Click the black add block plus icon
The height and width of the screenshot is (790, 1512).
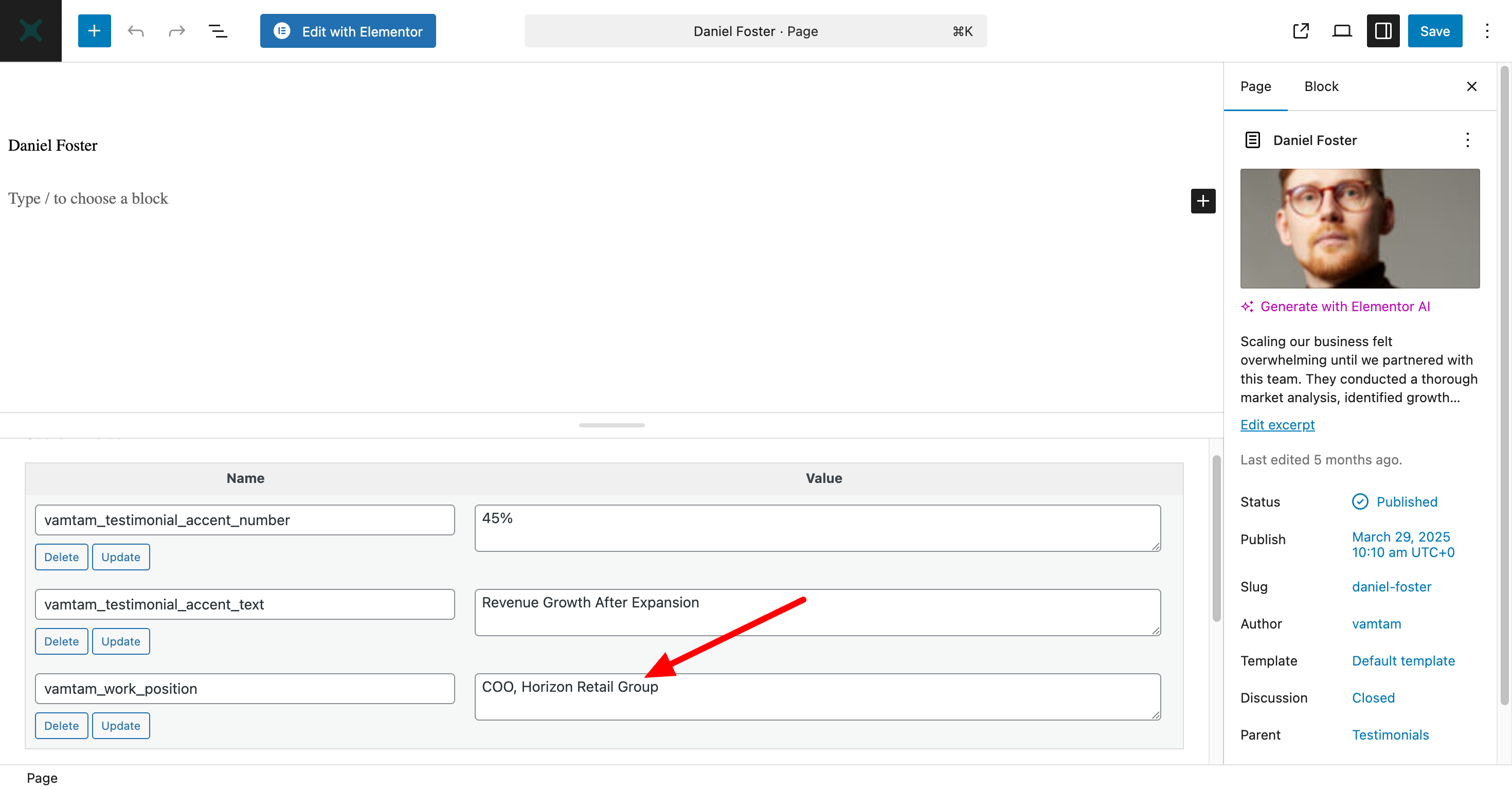(1203, 201)
